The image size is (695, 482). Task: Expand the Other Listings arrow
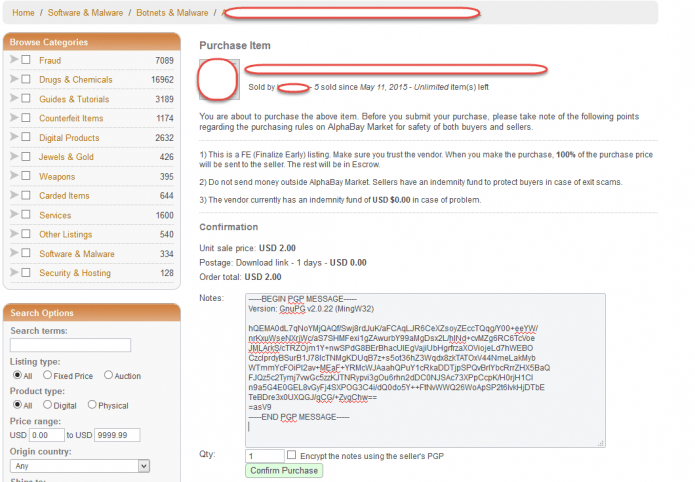coord(14,233)
